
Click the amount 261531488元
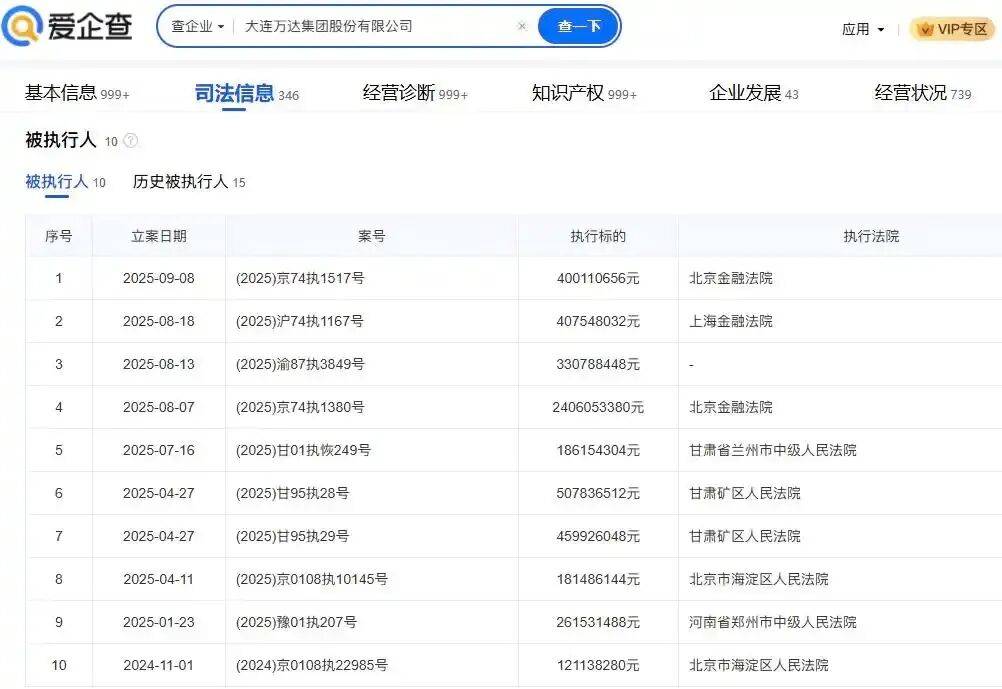coord(598,622)
